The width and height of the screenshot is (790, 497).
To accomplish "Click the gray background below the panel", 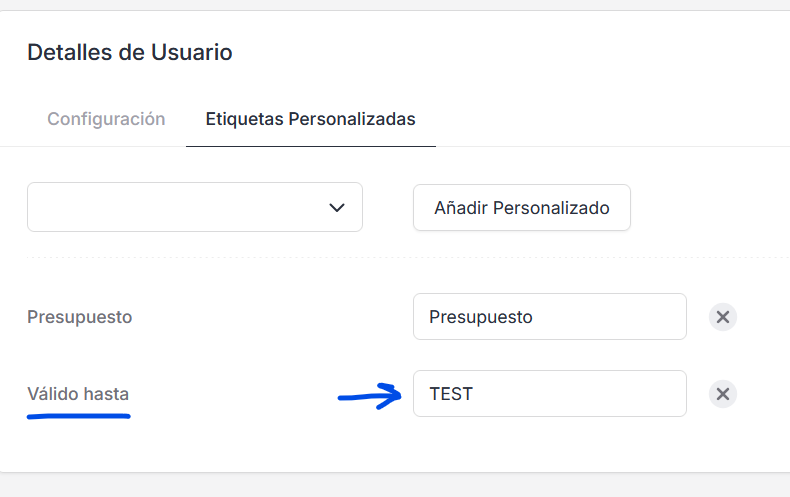I will pyautogui.click(x=395, y=485).
